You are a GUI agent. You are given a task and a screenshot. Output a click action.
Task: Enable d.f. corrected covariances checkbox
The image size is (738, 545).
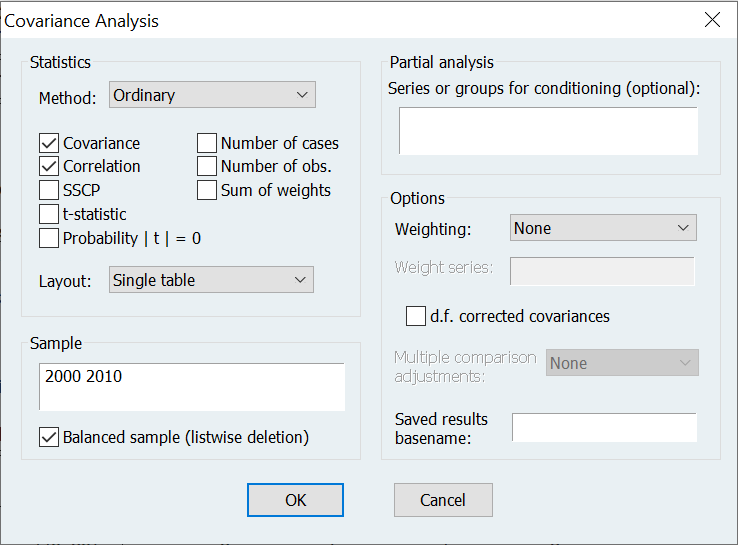coord(416,316)
